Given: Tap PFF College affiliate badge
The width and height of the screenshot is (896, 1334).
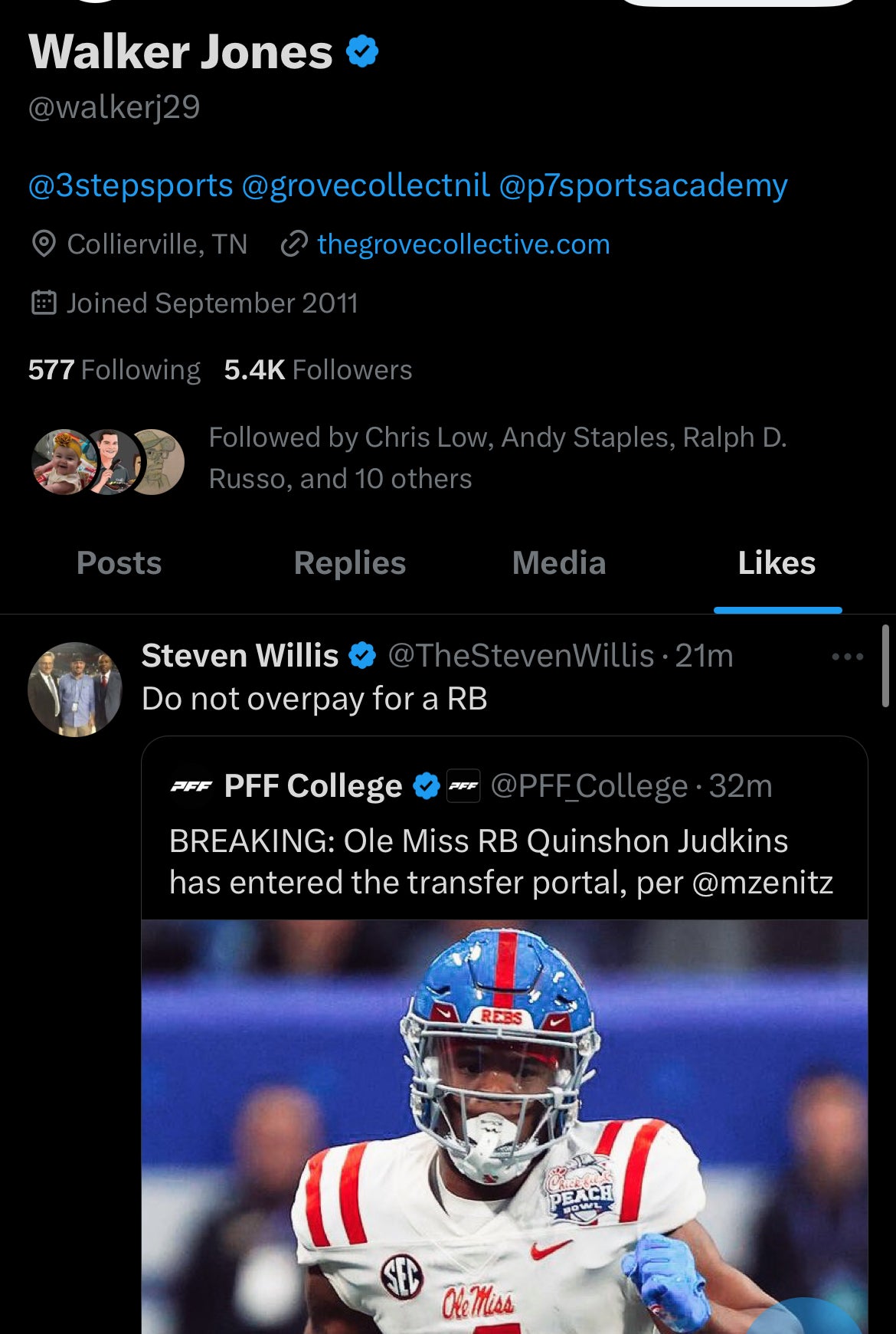Looking at the screenshot, I should pyautogui.click(x=463, y=785).
